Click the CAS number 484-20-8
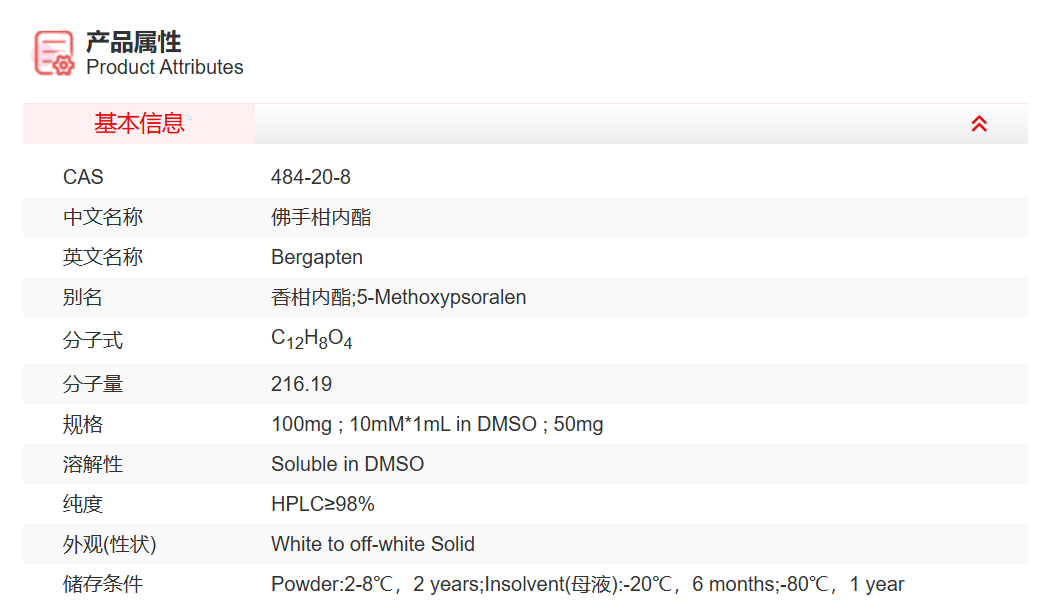The width and height of the screenshot is (1040, 609). (x=311, y=177)
